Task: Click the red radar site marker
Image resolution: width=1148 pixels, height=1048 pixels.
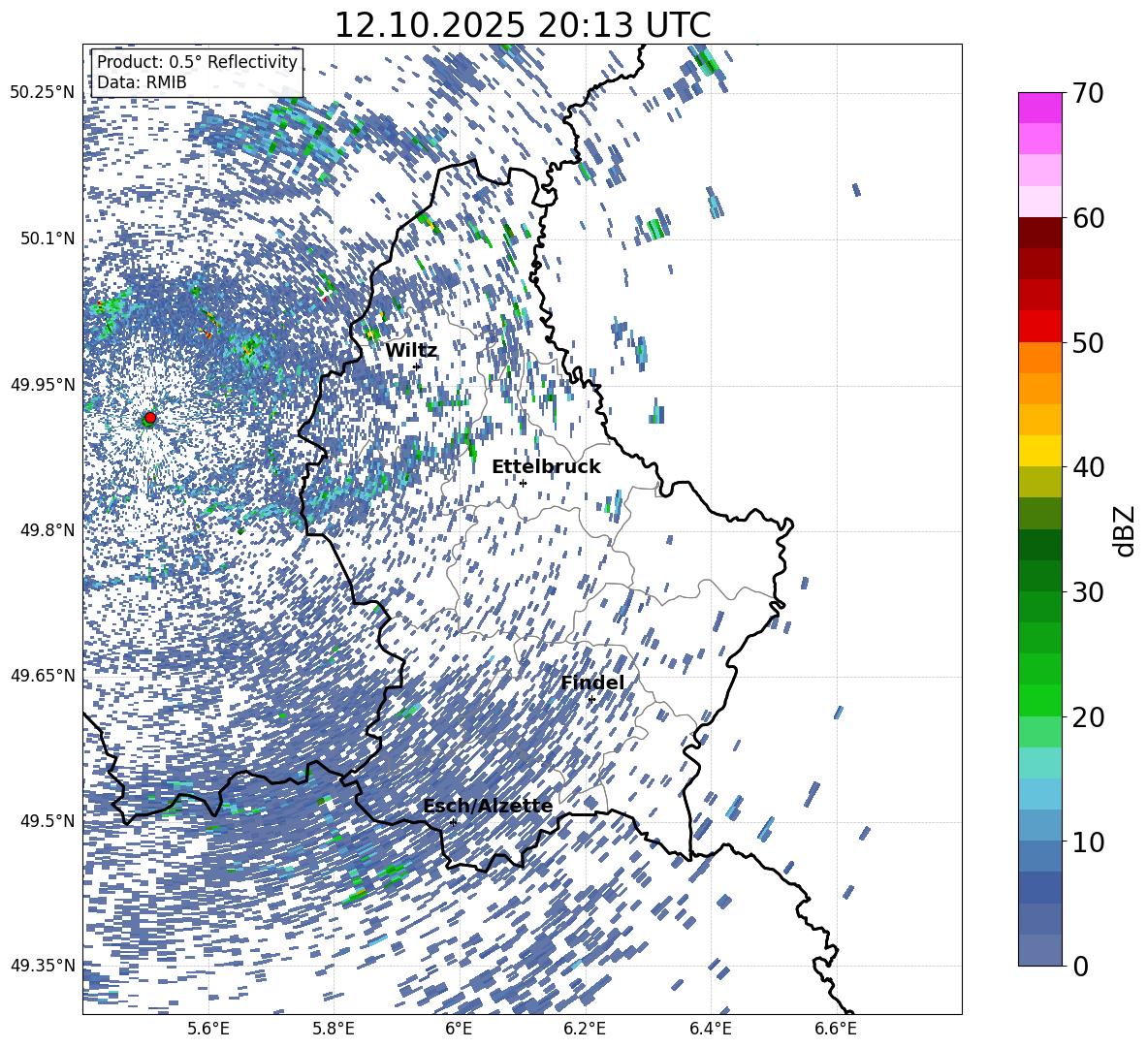Action: point(150,417)
